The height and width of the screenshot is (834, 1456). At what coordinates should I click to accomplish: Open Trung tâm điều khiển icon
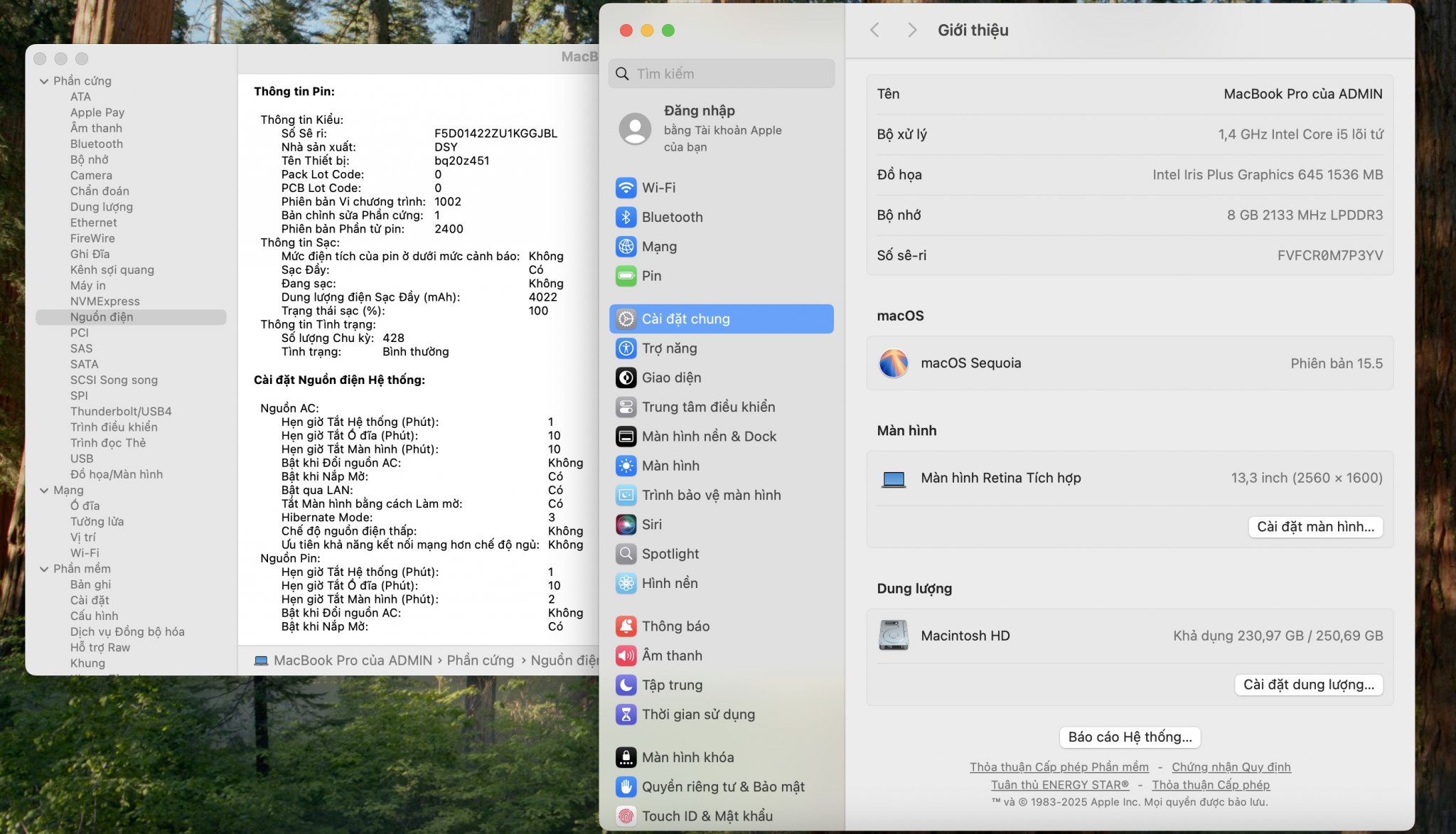click(626, 407)
